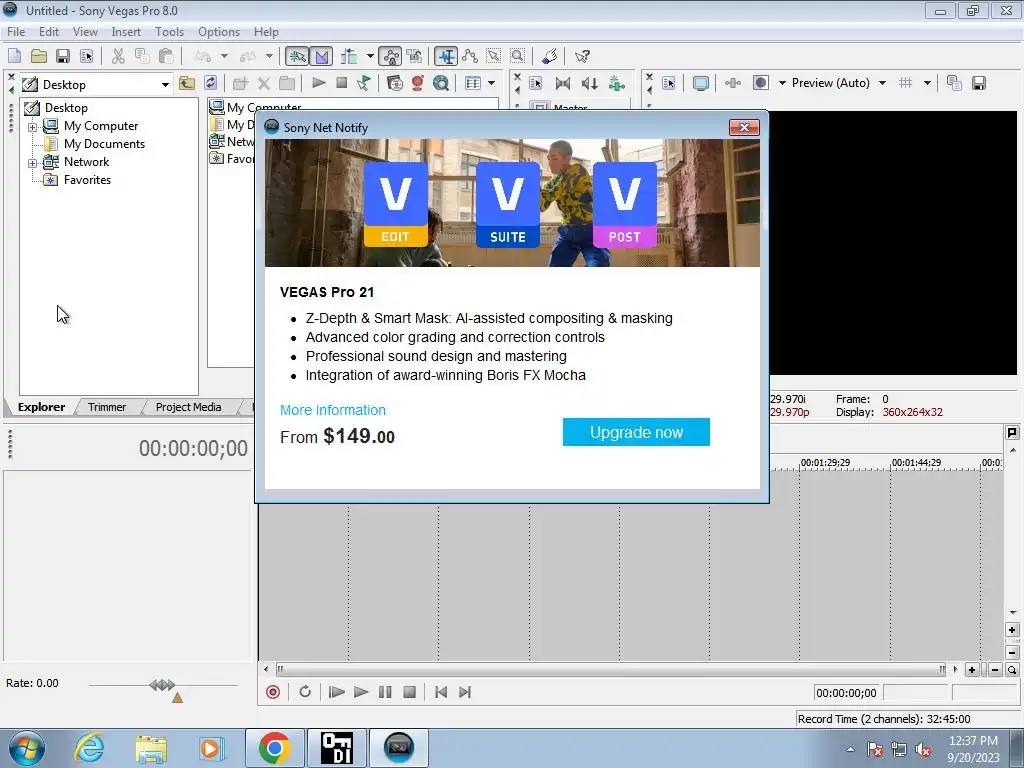Undo the last action
The height and width of the screenshot is (768, 1024).
pos(203,56)
